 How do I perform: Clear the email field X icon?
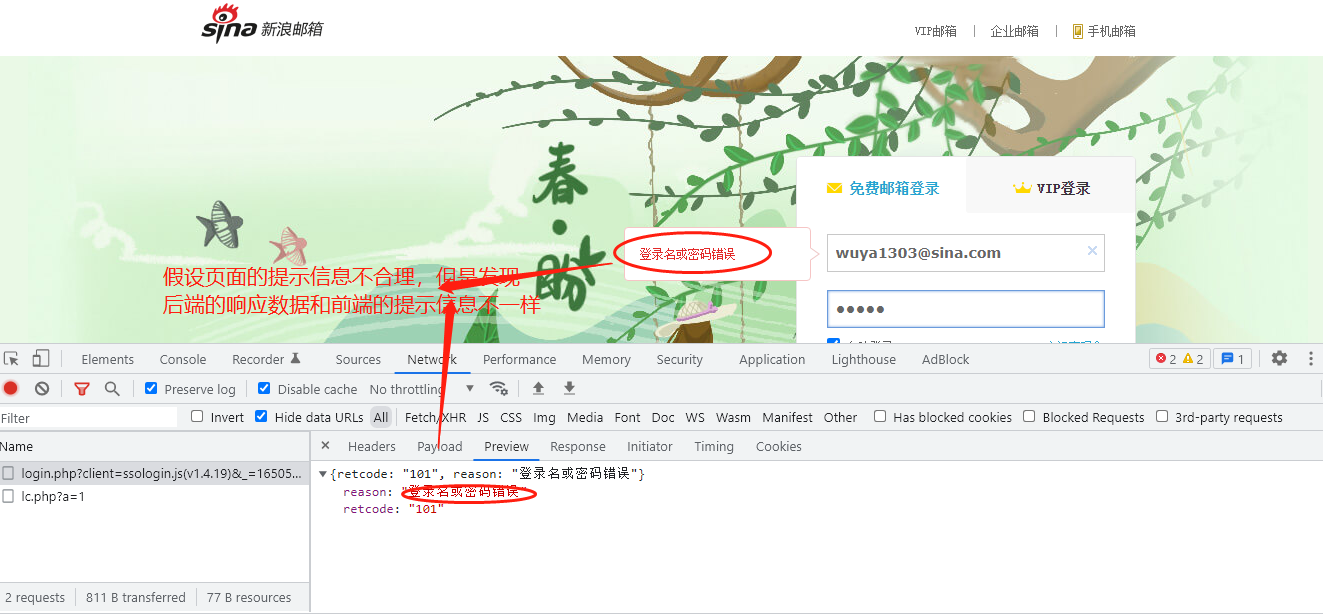1092,252
